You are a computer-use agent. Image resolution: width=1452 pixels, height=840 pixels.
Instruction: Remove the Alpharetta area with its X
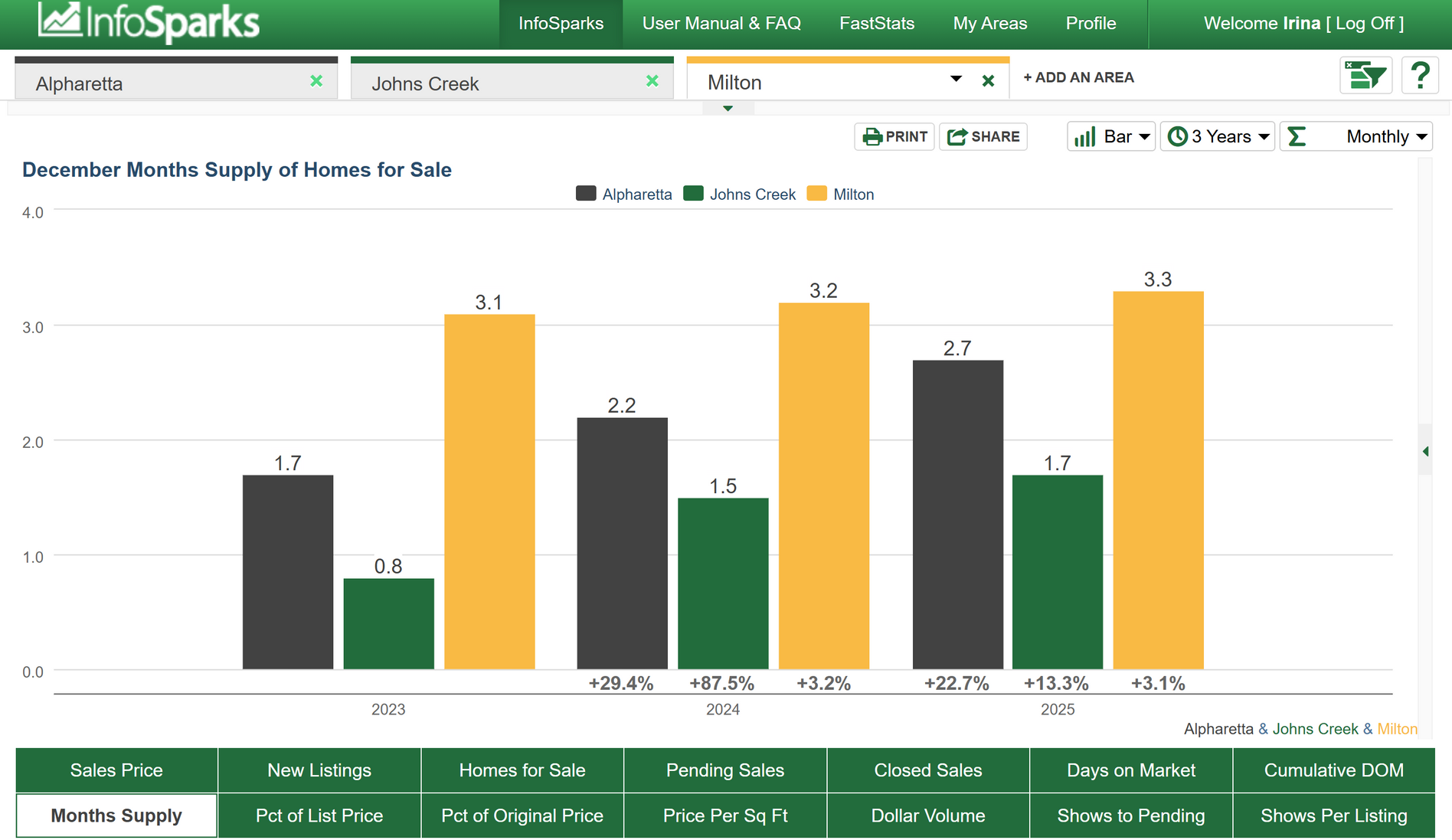click(316, 81)
